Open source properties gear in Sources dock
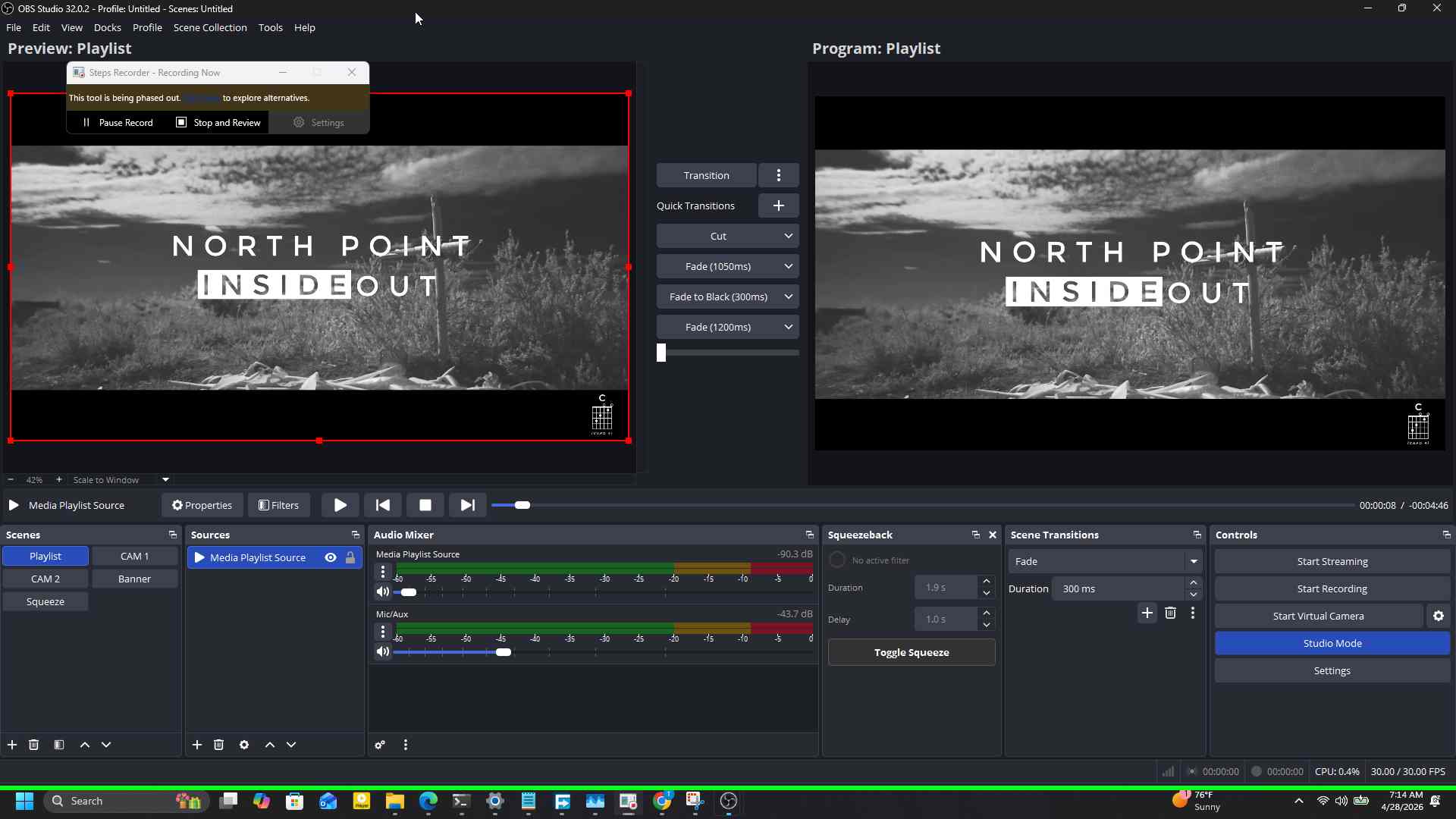This screenshot has height=819, width=1456. tap(244, 745)
